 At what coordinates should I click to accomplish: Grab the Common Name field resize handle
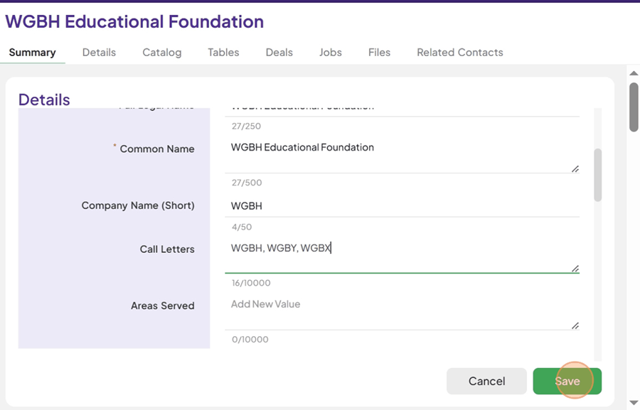[x=575, y=168]
